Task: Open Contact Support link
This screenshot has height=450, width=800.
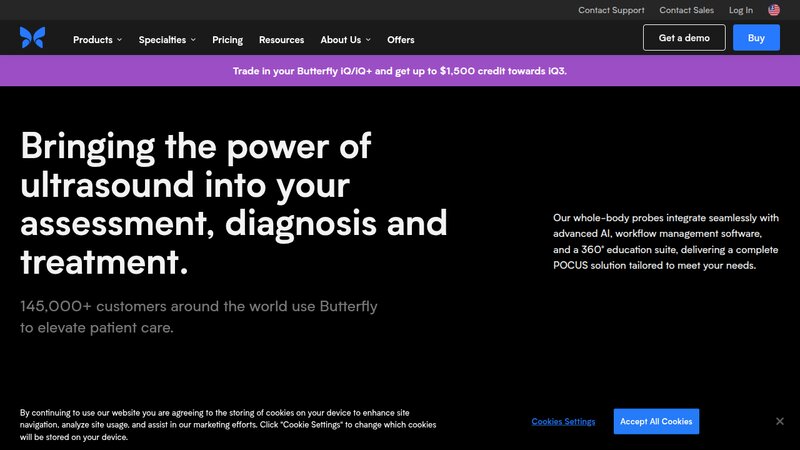Action: [x=611, y=10]
